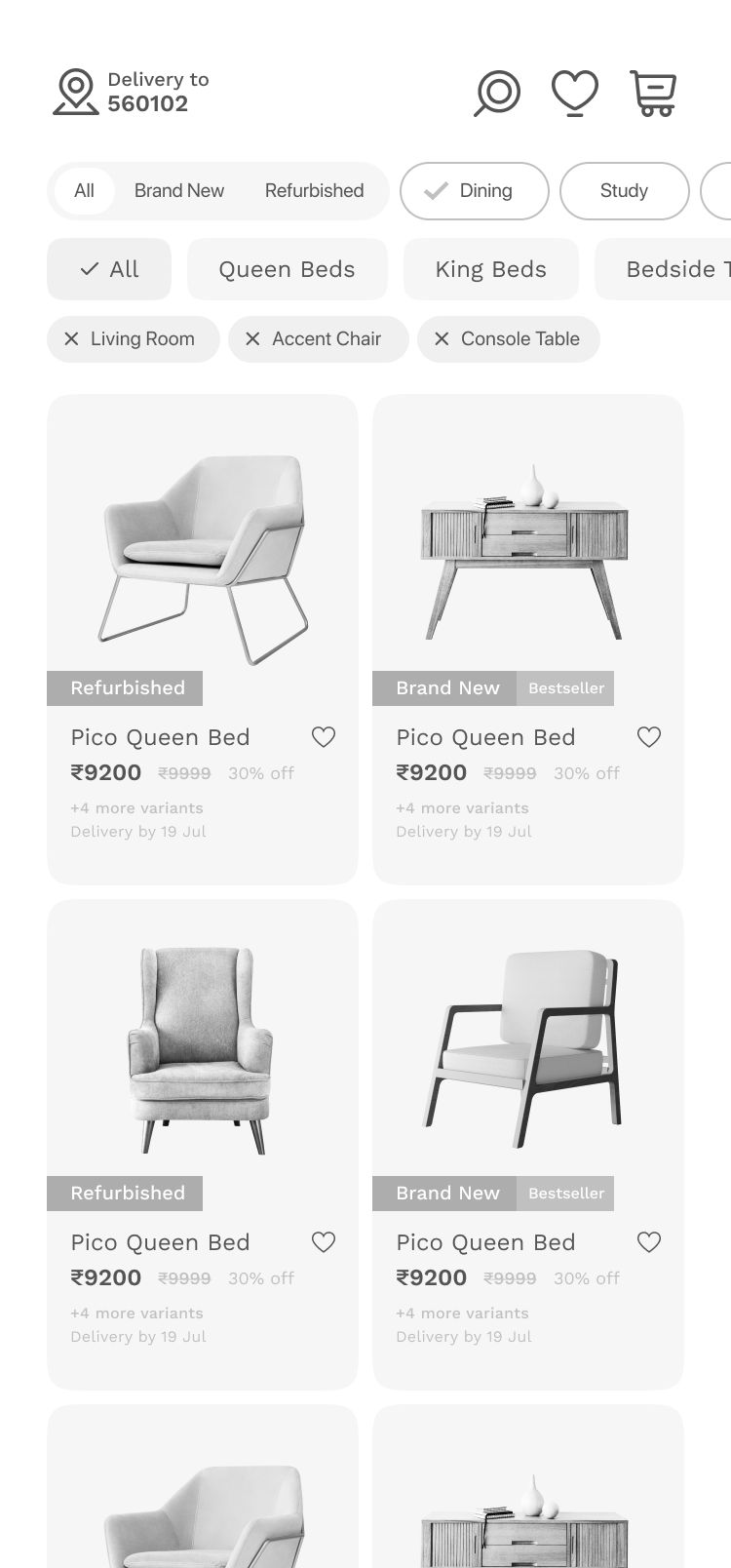This screenshot has width=731, height=1568.
Task: Tap the delivery location pin icon
Action: (75, 93)
